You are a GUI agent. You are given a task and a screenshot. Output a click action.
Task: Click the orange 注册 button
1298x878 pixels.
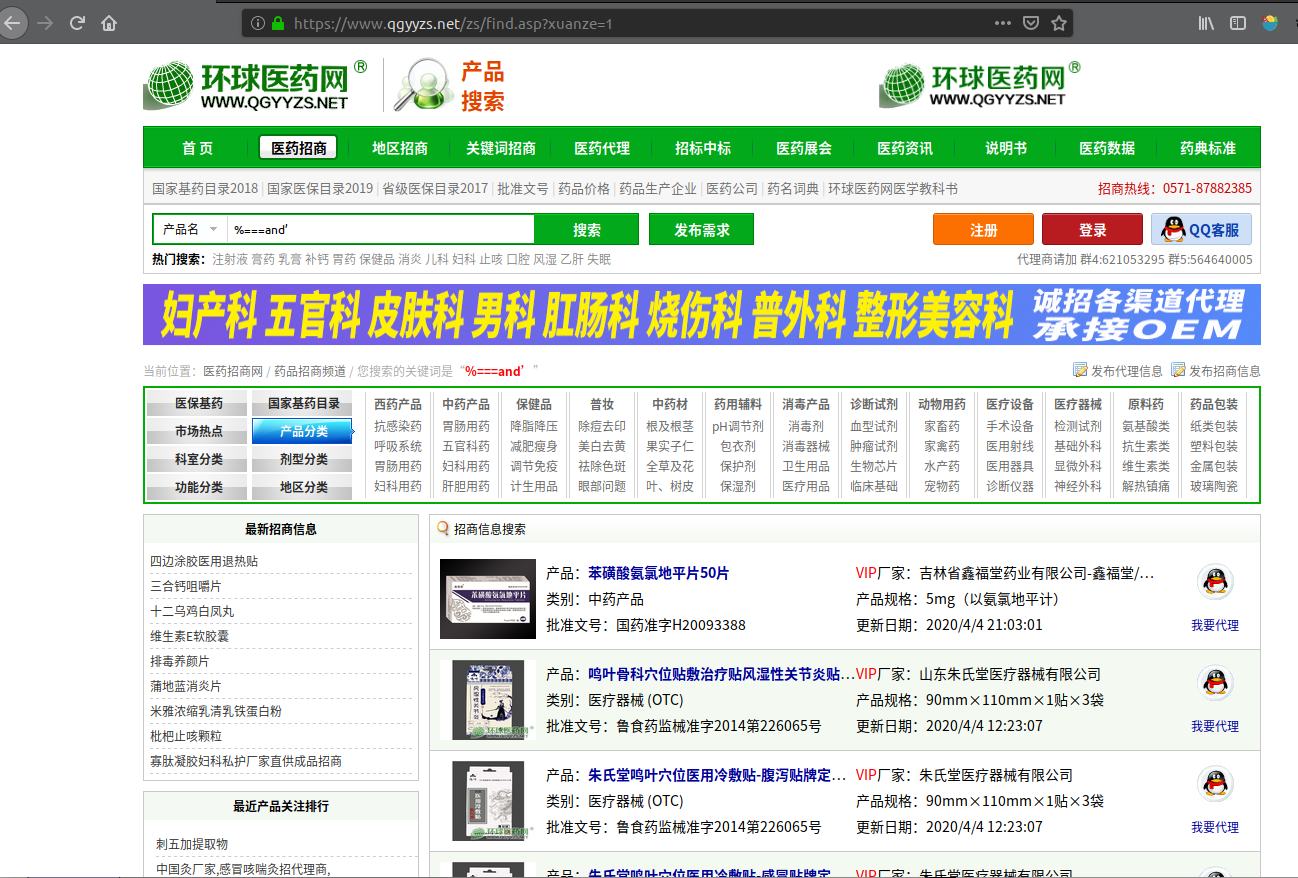pos(984,229)
